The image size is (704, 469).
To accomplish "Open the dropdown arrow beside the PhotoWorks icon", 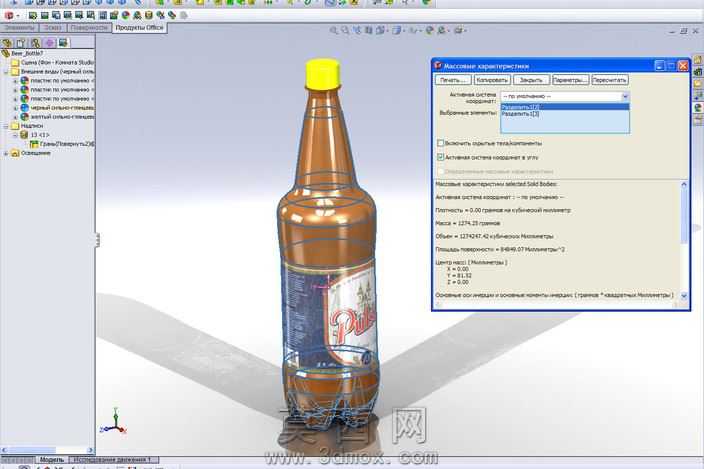I will (x=18, y=16).
